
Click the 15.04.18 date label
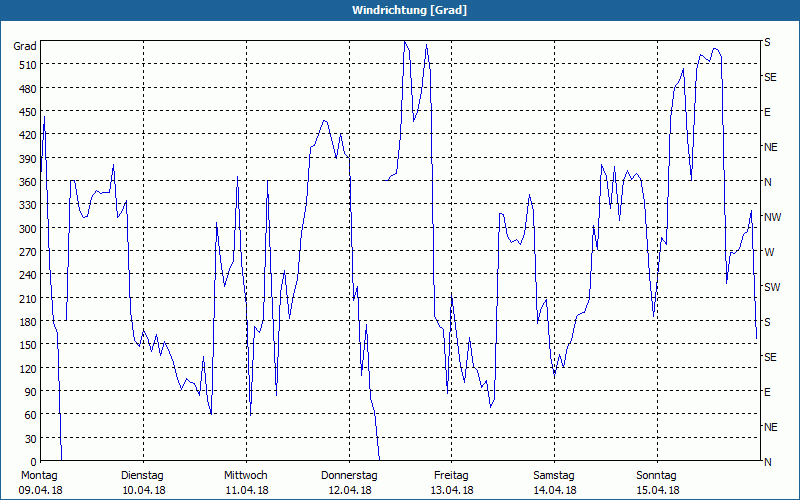(x=657, y=490)
